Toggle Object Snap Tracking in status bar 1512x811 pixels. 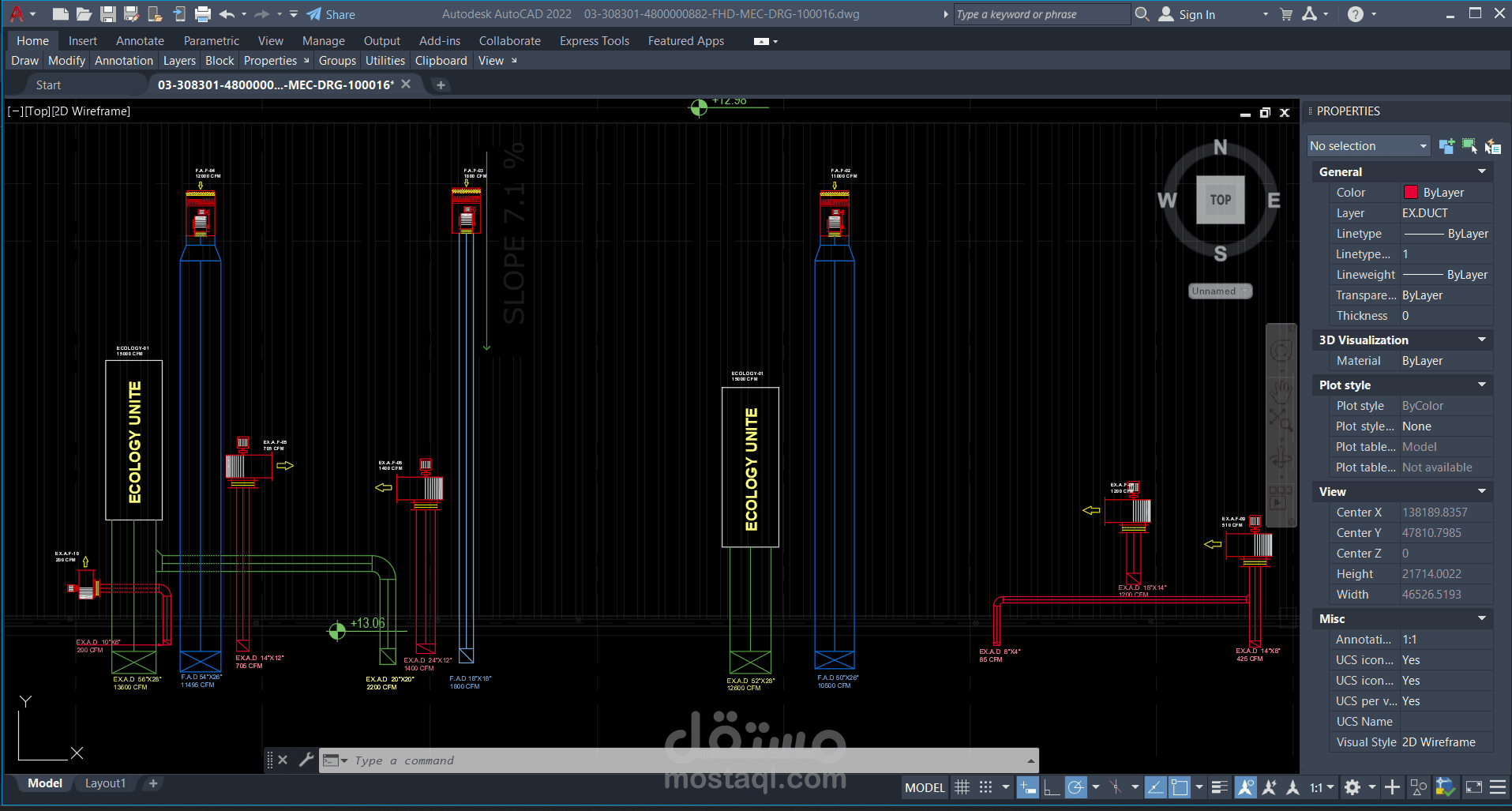(x=1155, y=787)
